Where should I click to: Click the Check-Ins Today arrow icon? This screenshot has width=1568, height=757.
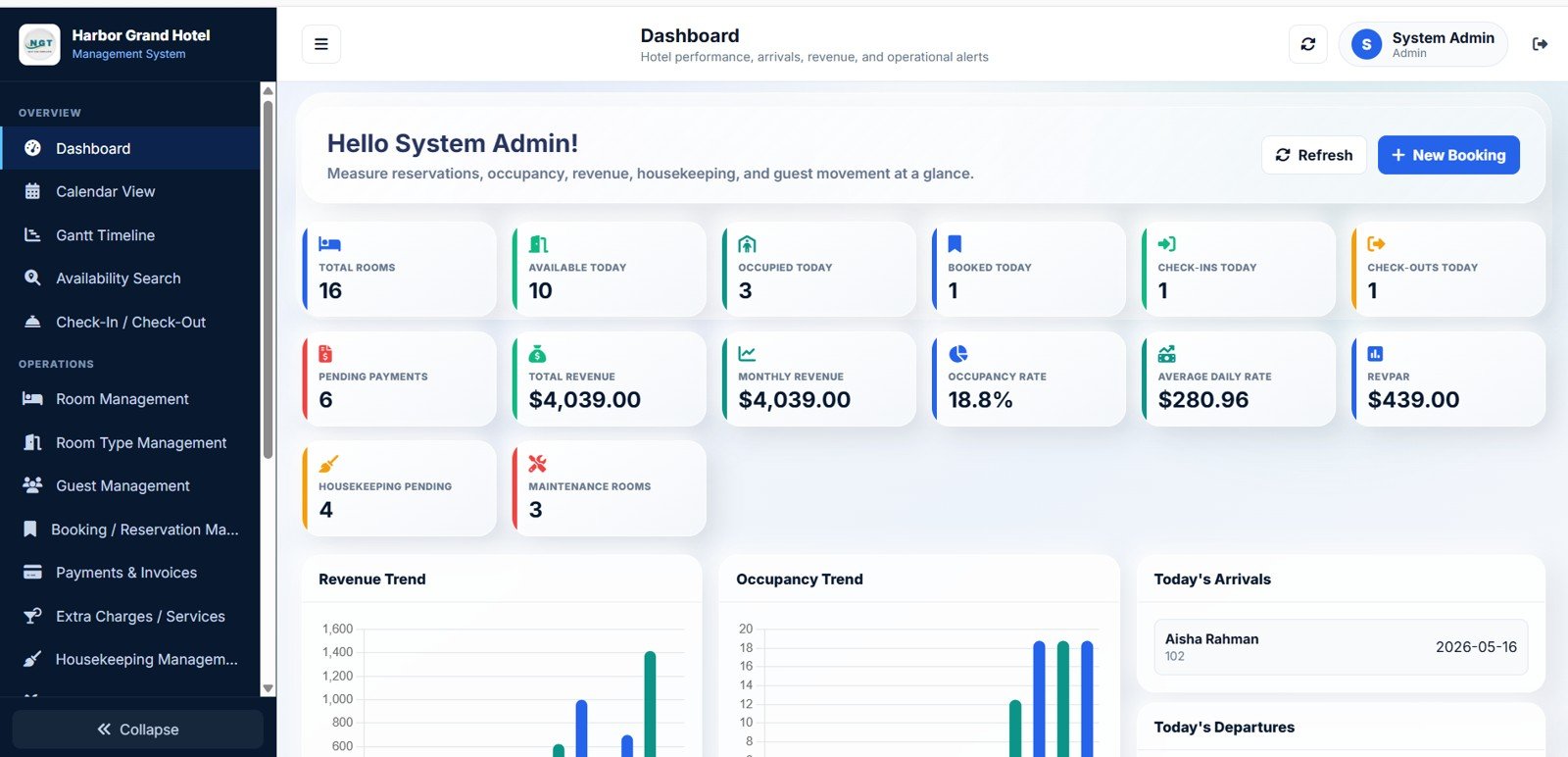coord(1166,244)
